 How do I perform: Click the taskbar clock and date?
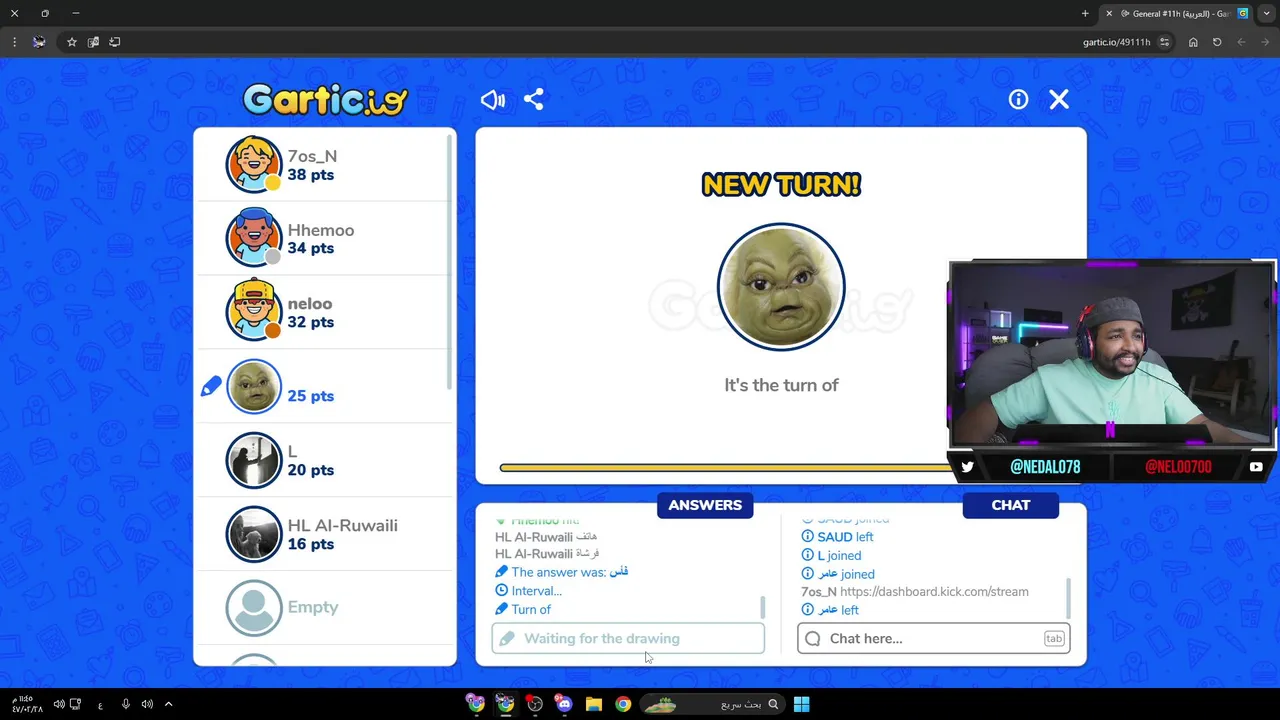[25, 704]
